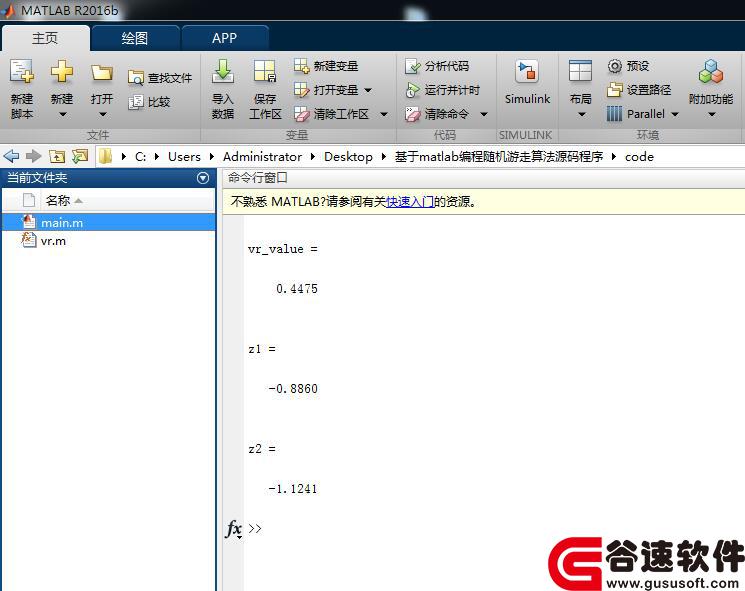Click Save Workspace (保存工作区) icon
This screenshot has height=591, width=745.
tap(265, 72)
